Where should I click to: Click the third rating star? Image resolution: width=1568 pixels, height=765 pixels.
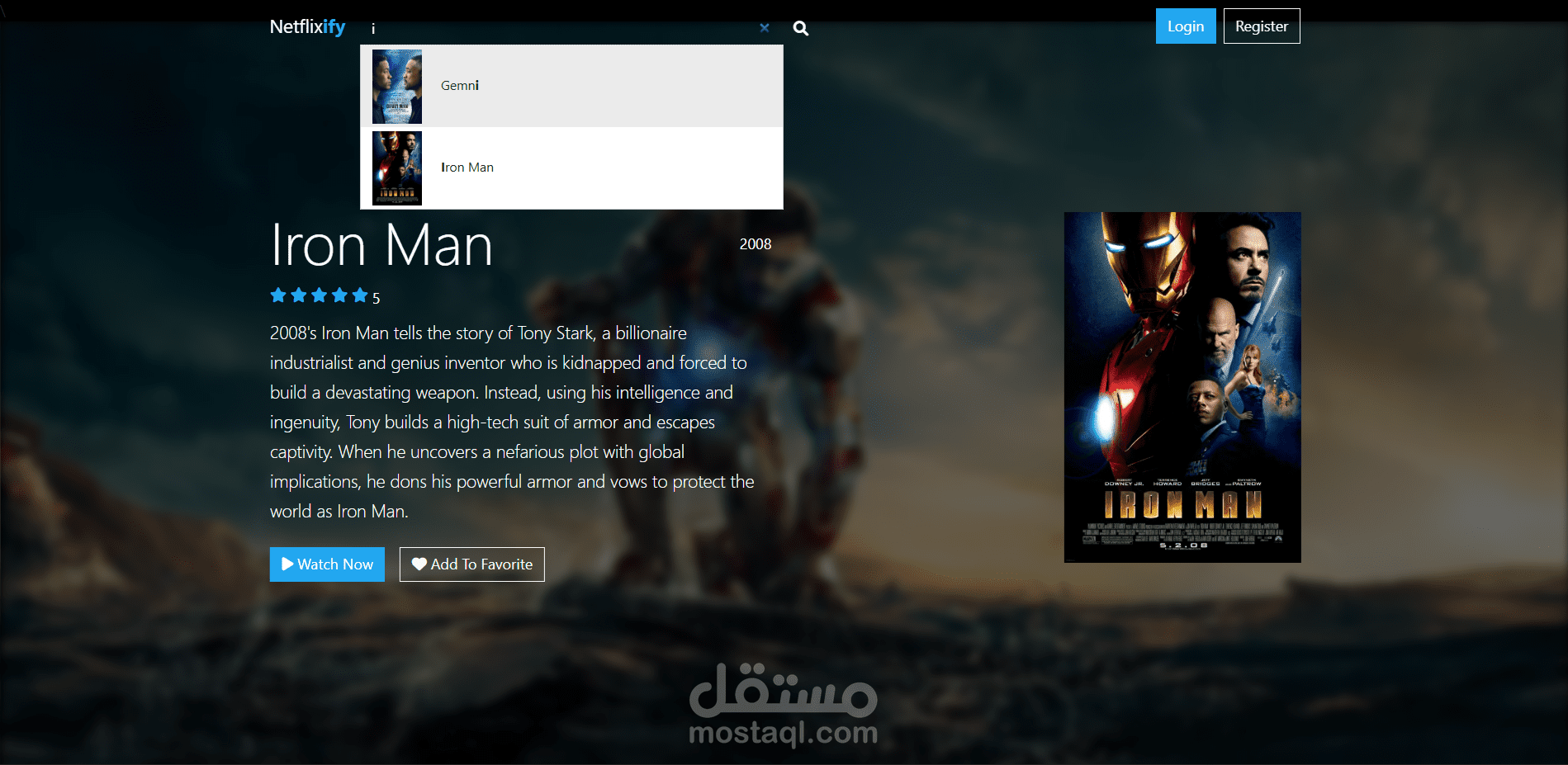tap(319, 295)
